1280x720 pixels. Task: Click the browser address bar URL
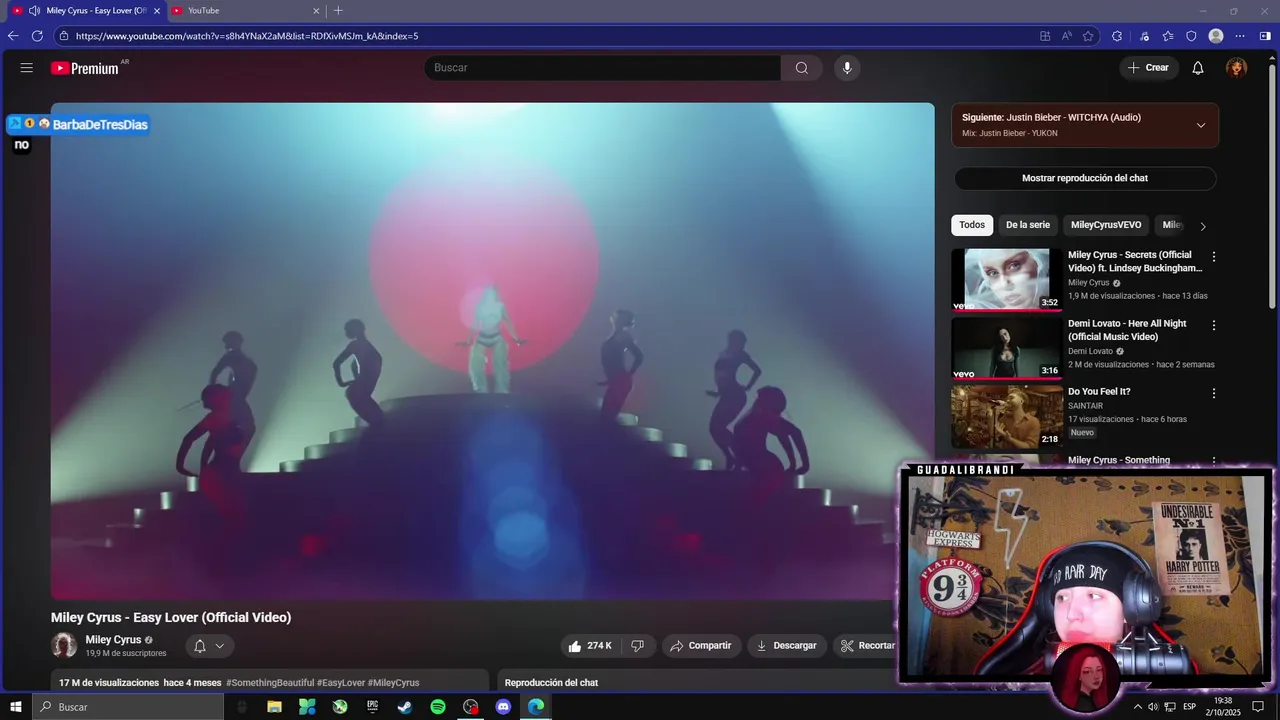[247, 36]
